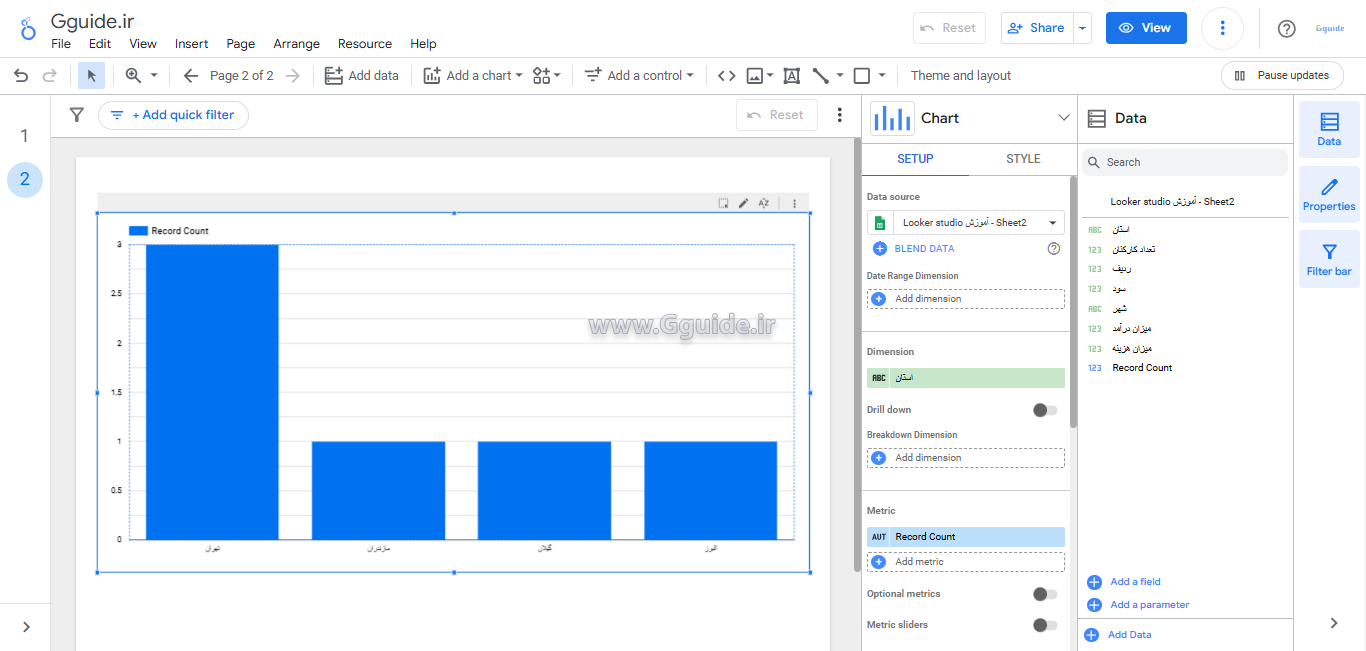Switch to the STYLE tab
The width and height of the screenshot is (1366, 651).
[x=1023, y=159]
